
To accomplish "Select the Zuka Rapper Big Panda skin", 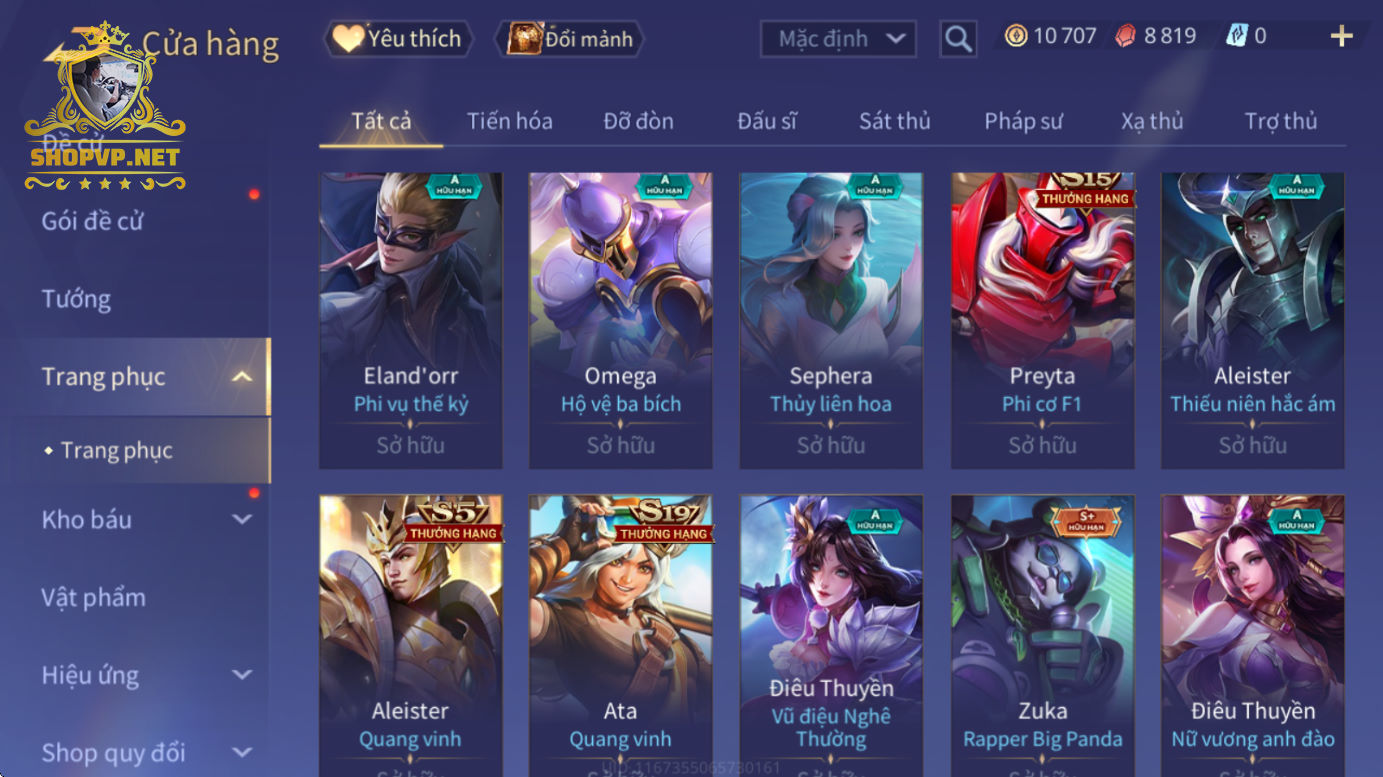I will point(1043,636).
